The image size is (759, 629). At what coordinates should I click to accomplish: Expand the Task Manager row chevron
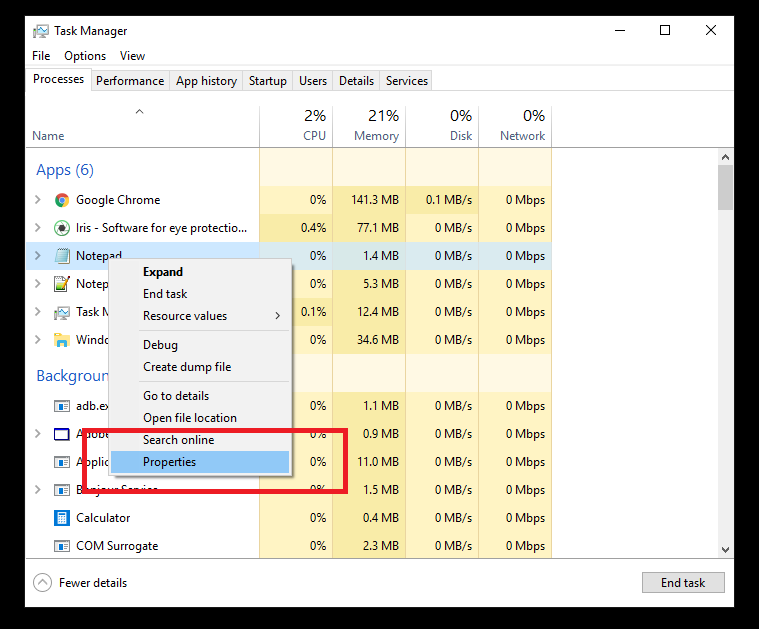click(38, 311)
